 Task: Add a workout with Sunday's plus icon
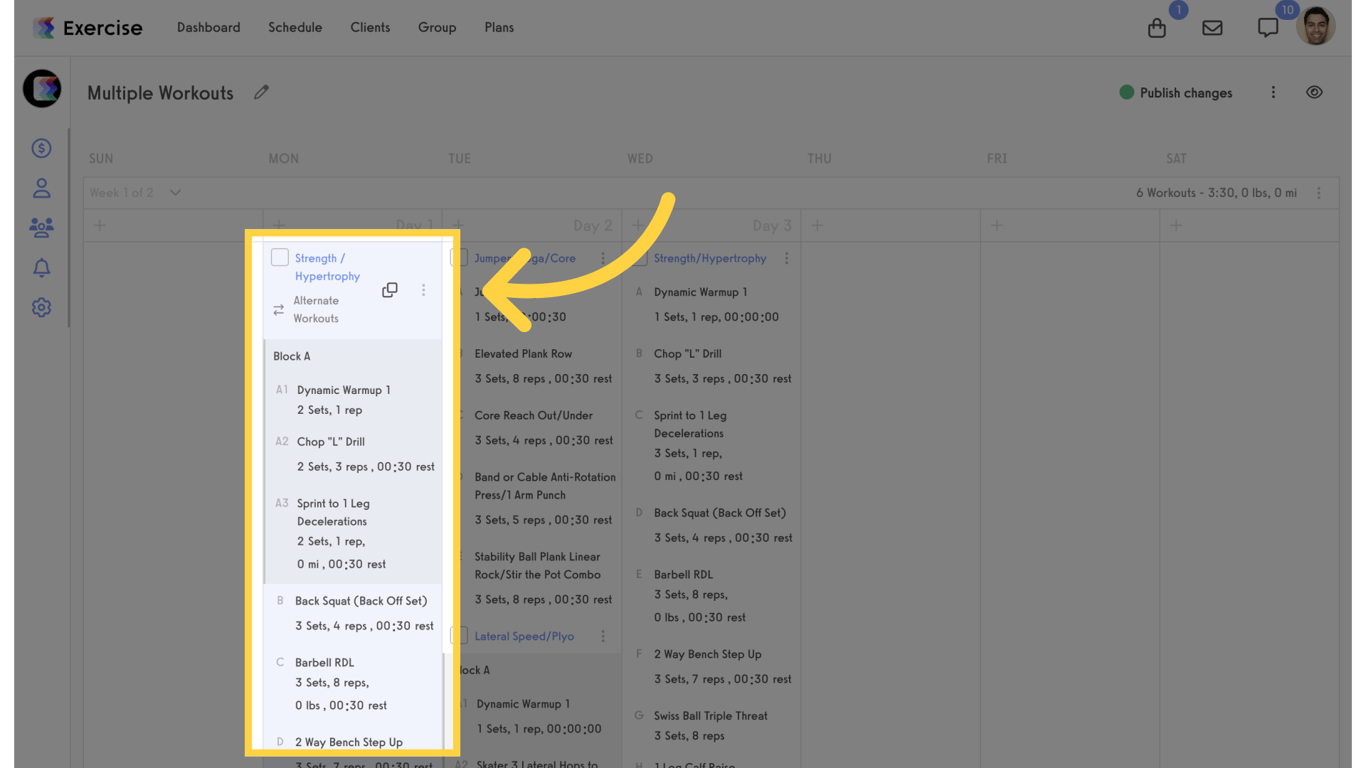(x=100, y=225)
